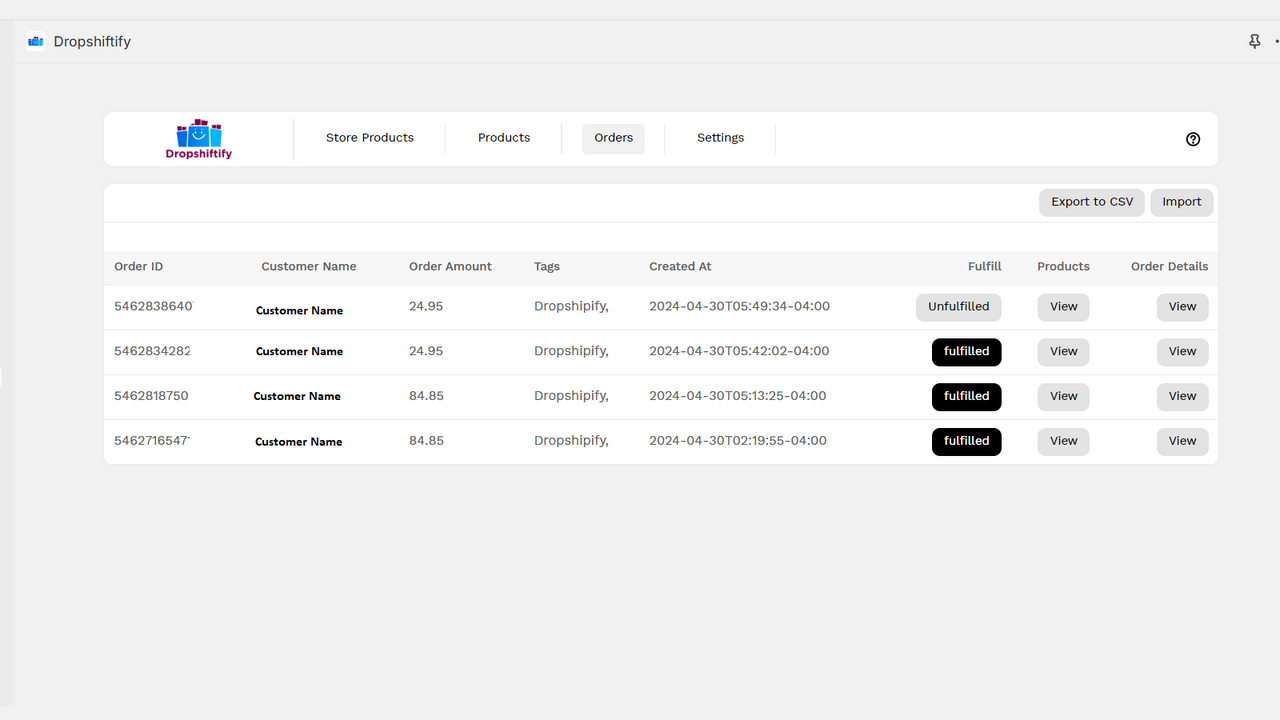Go to the Settings tab
The image size is (1280, 720).
tap(721, 138)
